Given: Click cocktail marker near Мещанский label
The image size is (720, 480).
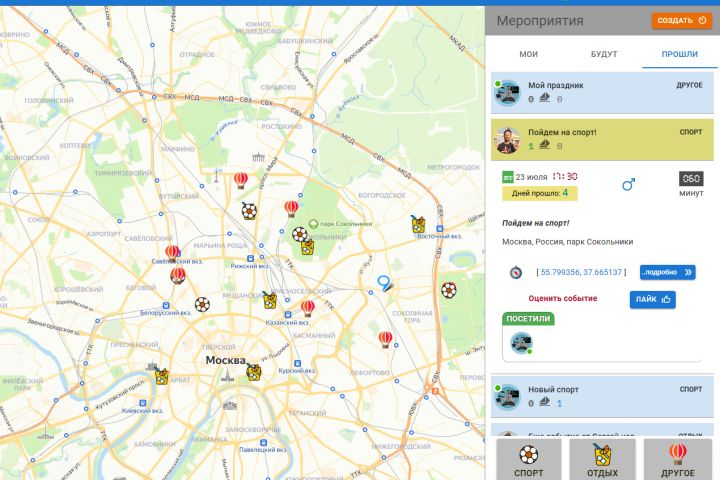Looking at the screenshot, I should point(270,300).
